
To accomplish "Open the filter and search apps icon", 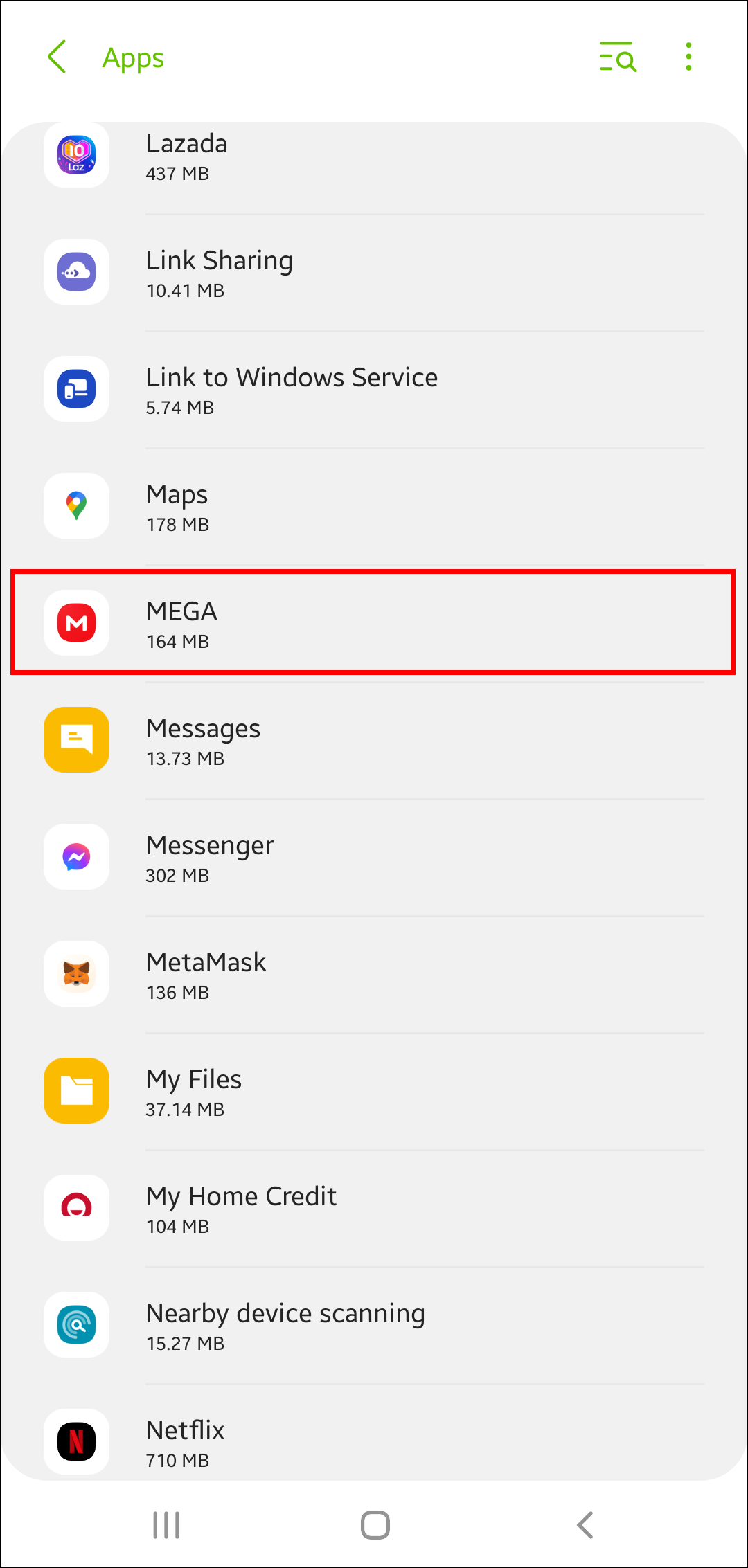I will [617, 57].
